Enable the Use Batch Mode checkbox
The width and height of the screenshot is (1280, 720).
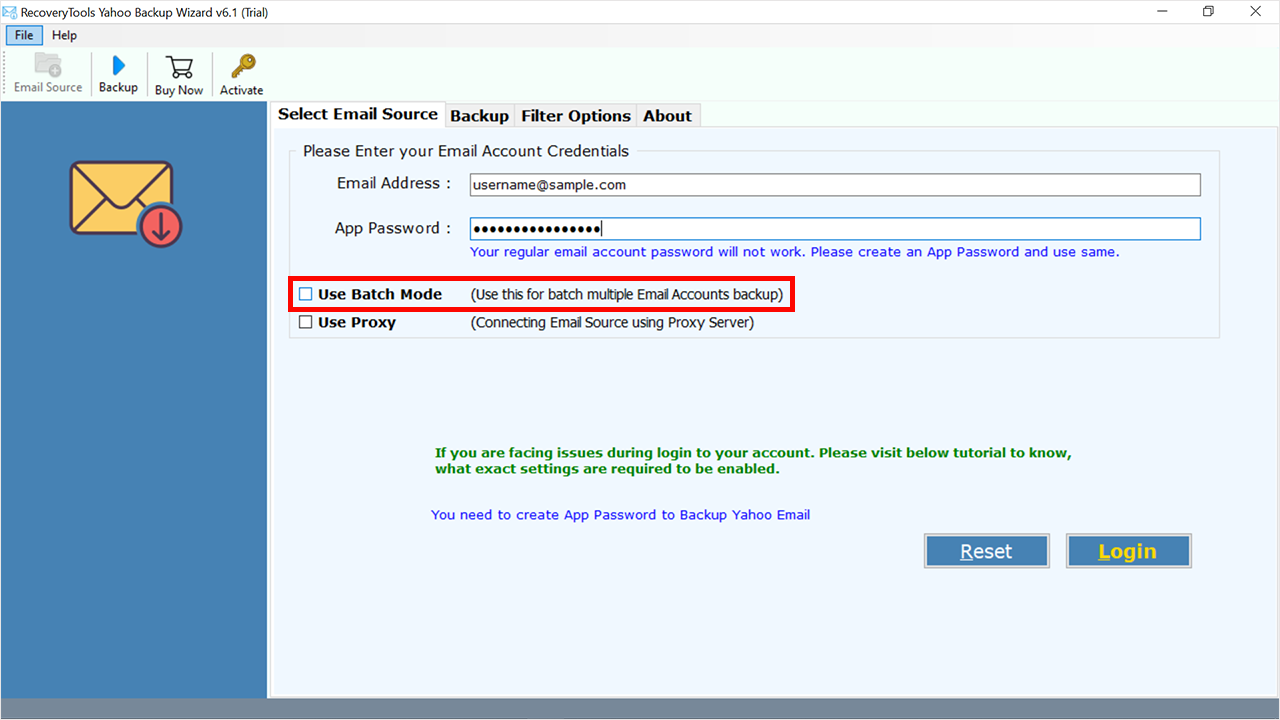(x=306, y=295)
